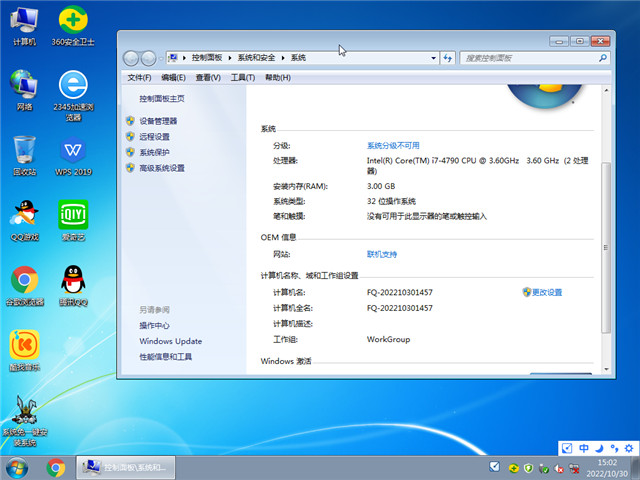The width and height of the screenshot is (640, 480).
Task: Open 设备管理器 from the left sidebar
Action: [164, 121]
